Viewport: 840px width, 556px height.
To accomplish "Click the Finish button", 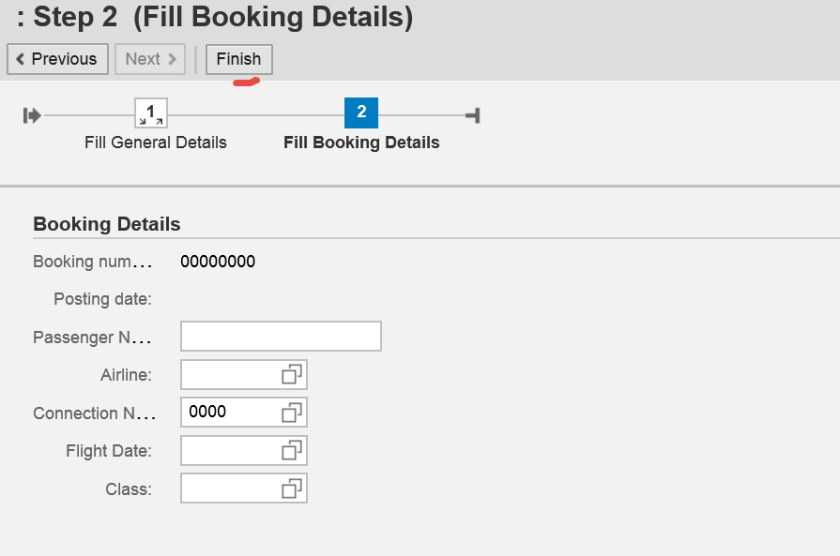I will point(238,59).
